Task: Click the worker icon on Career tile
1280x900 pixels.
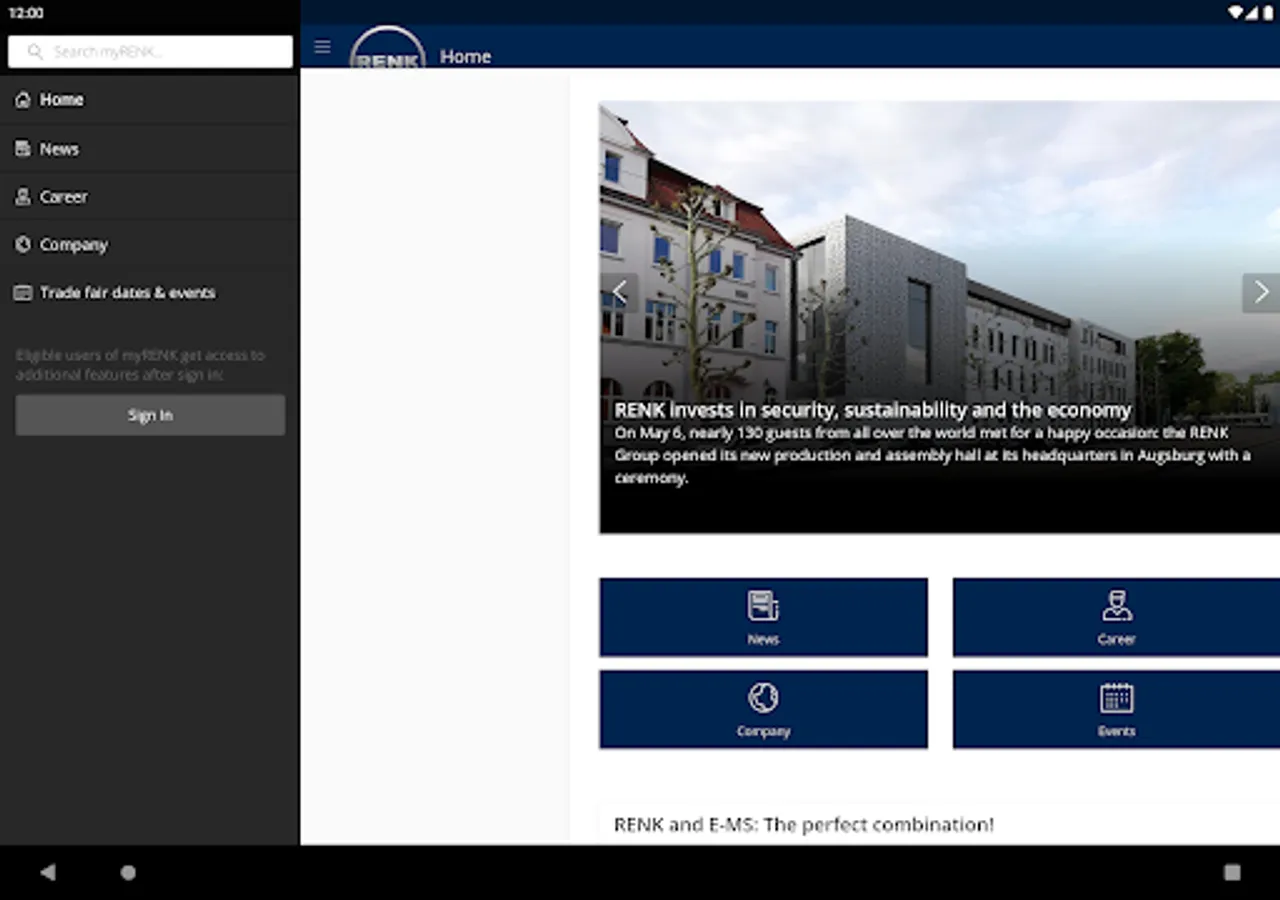Action: pyautogui.click(x=1116, y=606)
